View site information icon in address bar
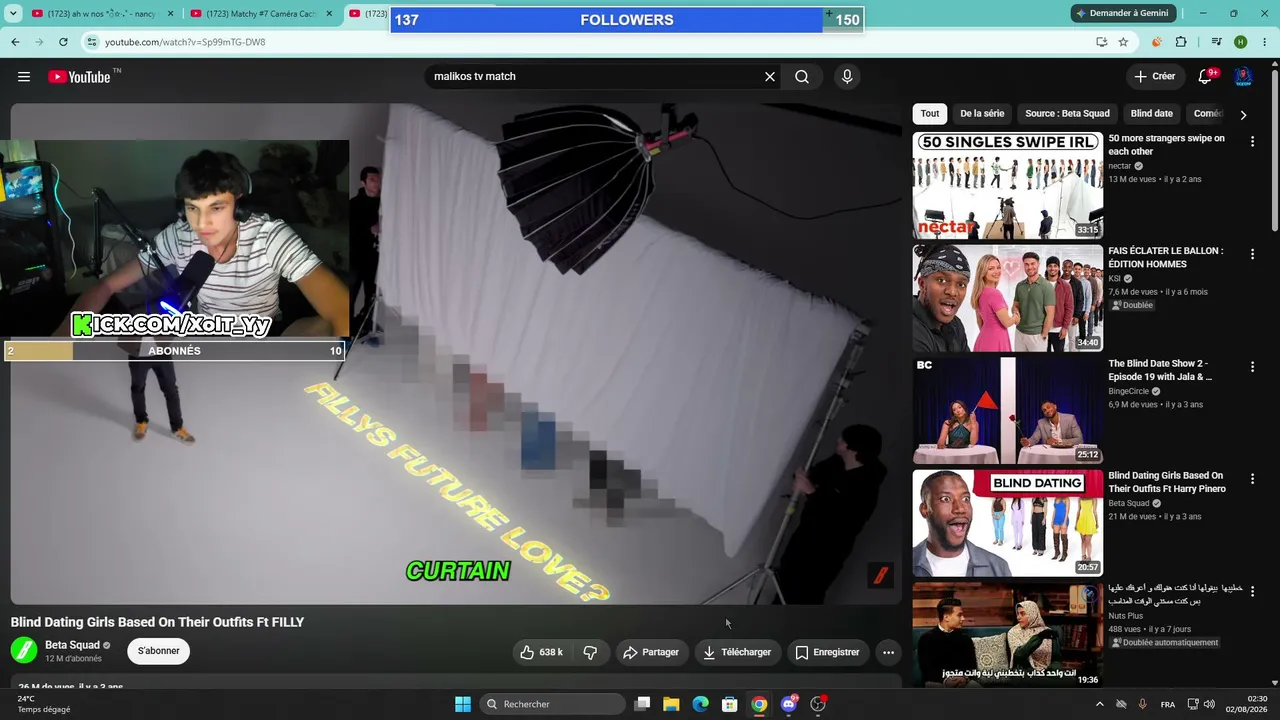Image resolution: width=1280 pixels, height=720 pixels. tap(92, 42)
